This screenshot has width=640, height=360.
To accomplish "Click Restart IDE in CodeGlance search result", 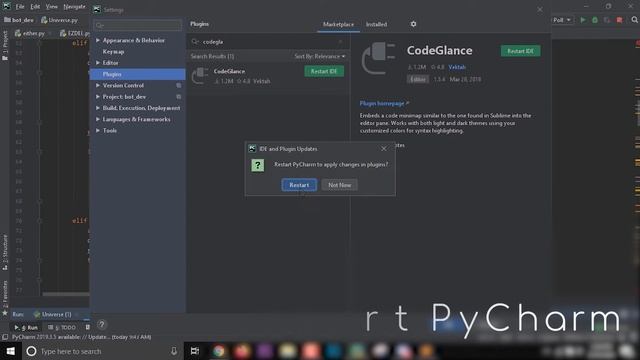I will (x=324, y=71).
